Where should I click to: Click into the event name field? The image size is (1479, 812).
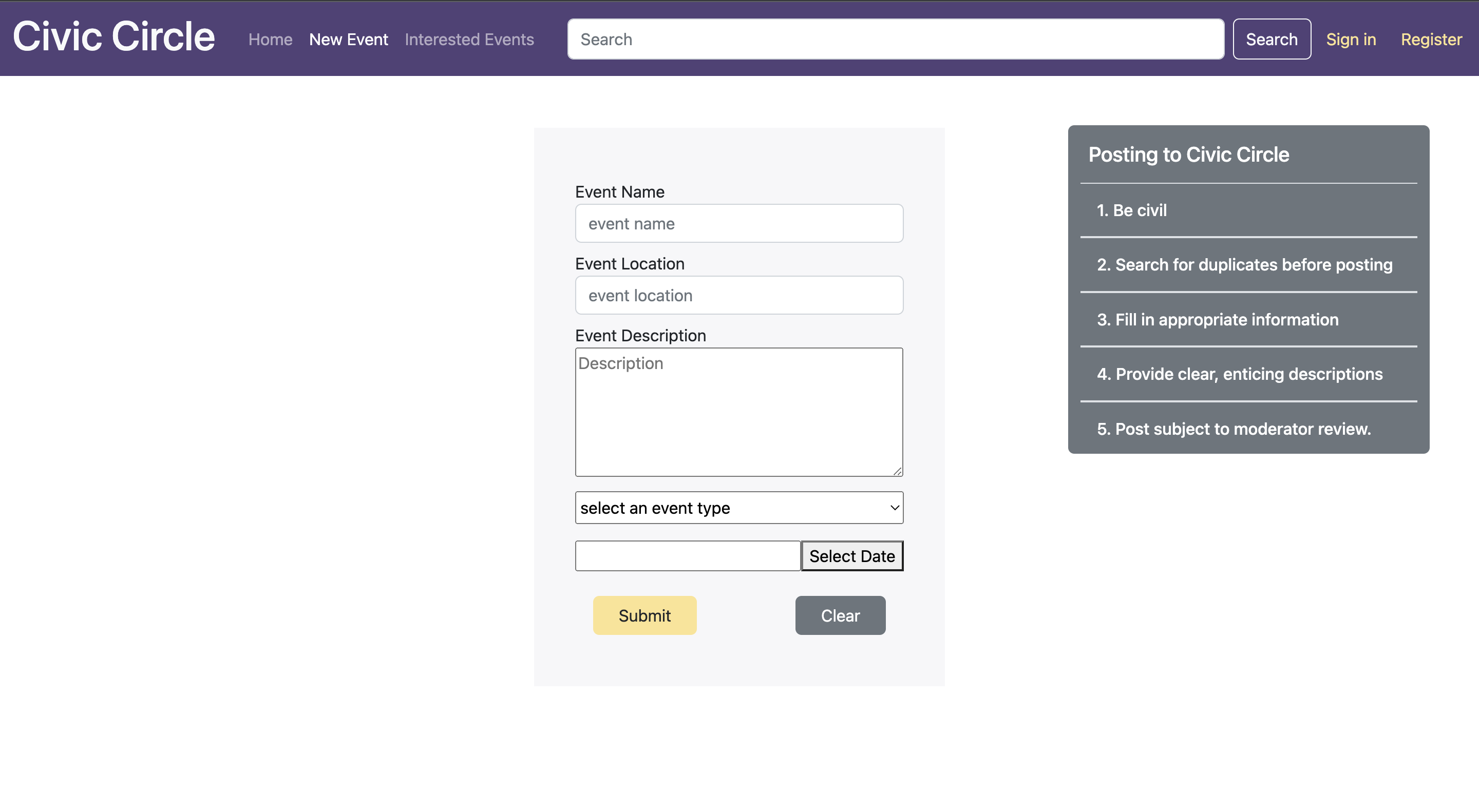coord(739,224)
